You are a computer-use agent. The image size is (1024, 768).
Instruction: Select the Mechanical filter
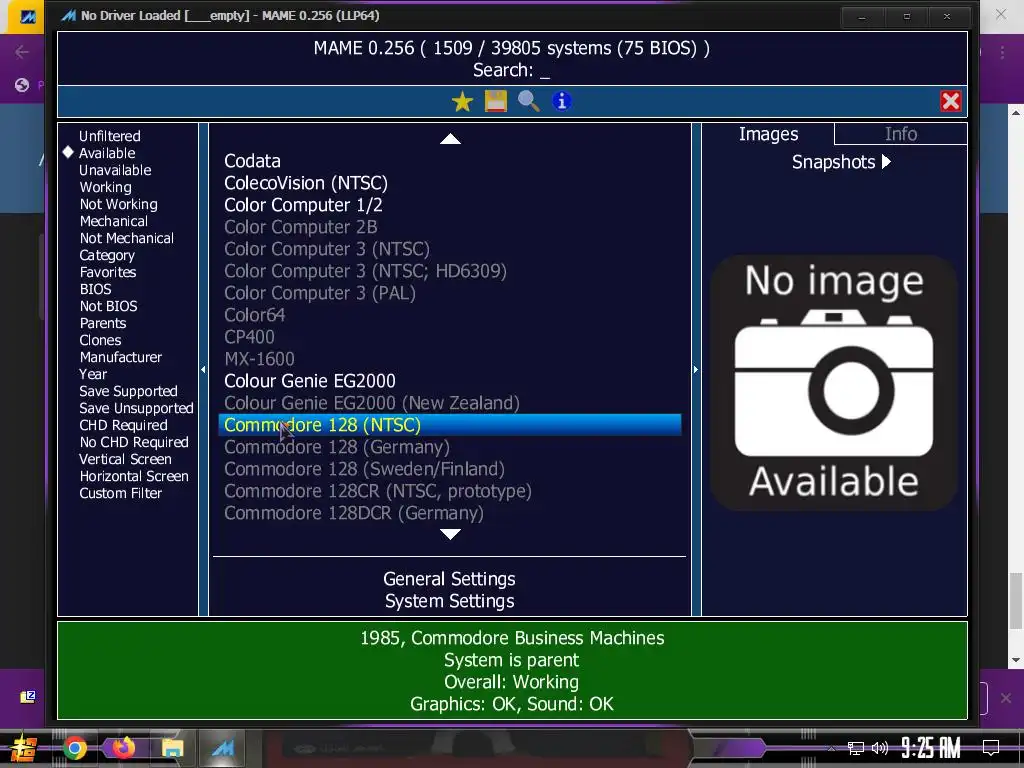[x=114, y=221]
